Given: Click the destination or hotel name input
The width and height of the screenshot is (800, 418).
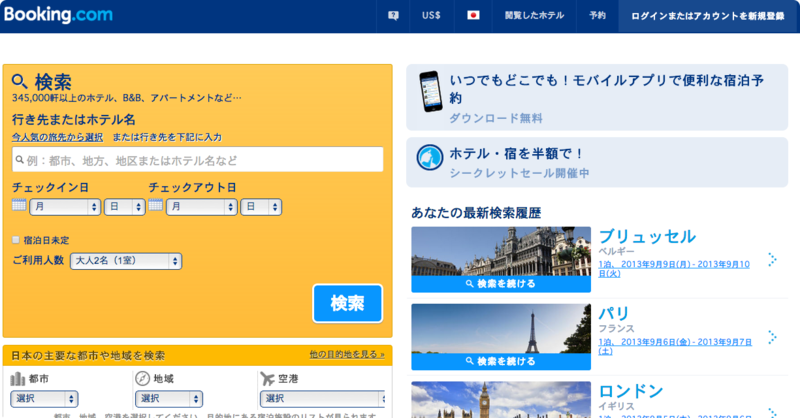Looking at the screenshot, I should pos(197,159).
